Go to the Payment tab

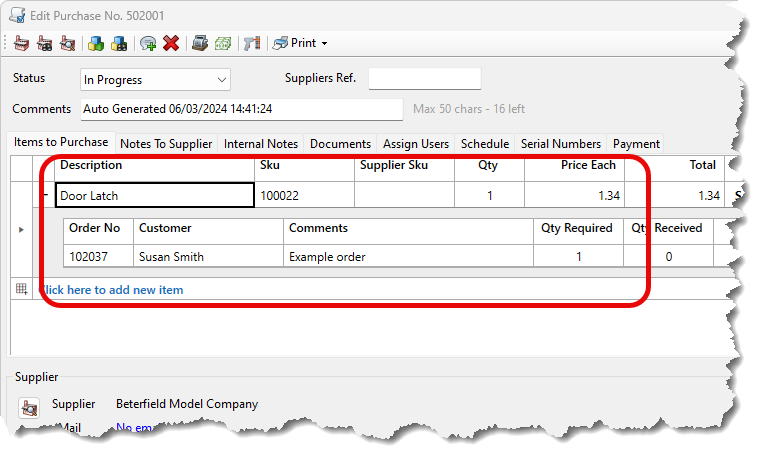[x=635, y=144]
